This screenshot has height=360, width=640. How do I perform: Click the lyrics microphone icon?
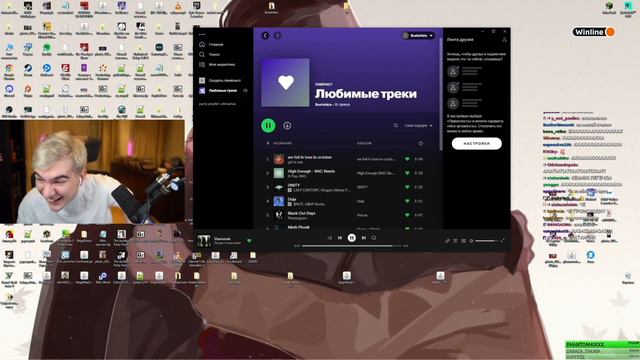point(447,241)
